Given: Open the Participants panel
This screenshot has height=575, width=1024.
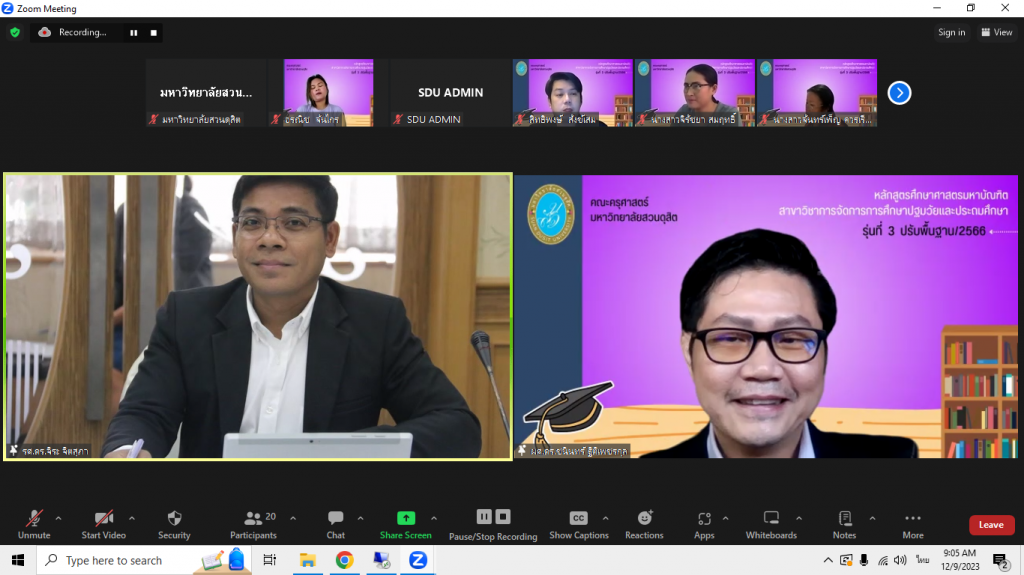Looking at the screenshot, I should pyautogui.click(x=254, y=519).
